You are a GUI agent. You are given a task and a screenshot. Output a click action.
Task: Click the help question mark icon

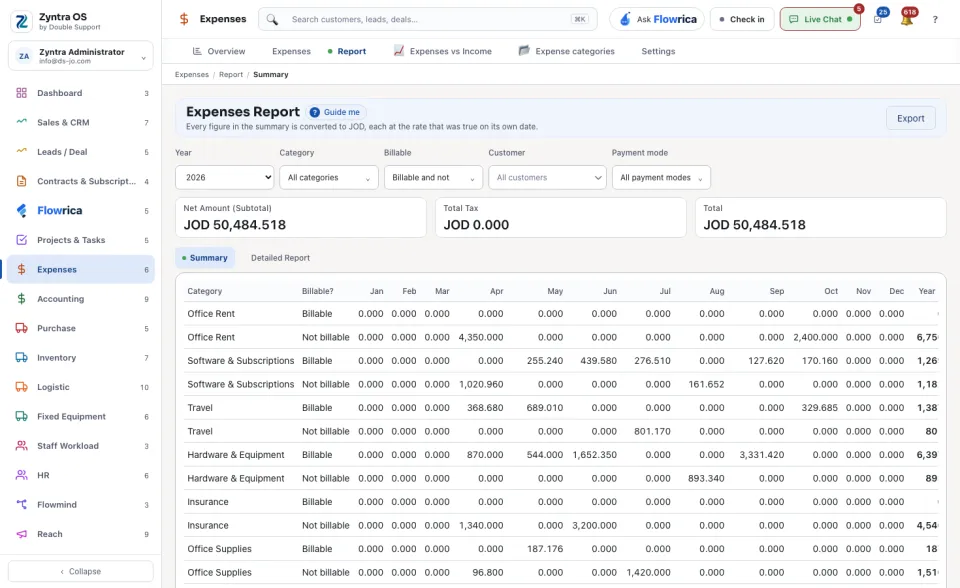point(935,20)
